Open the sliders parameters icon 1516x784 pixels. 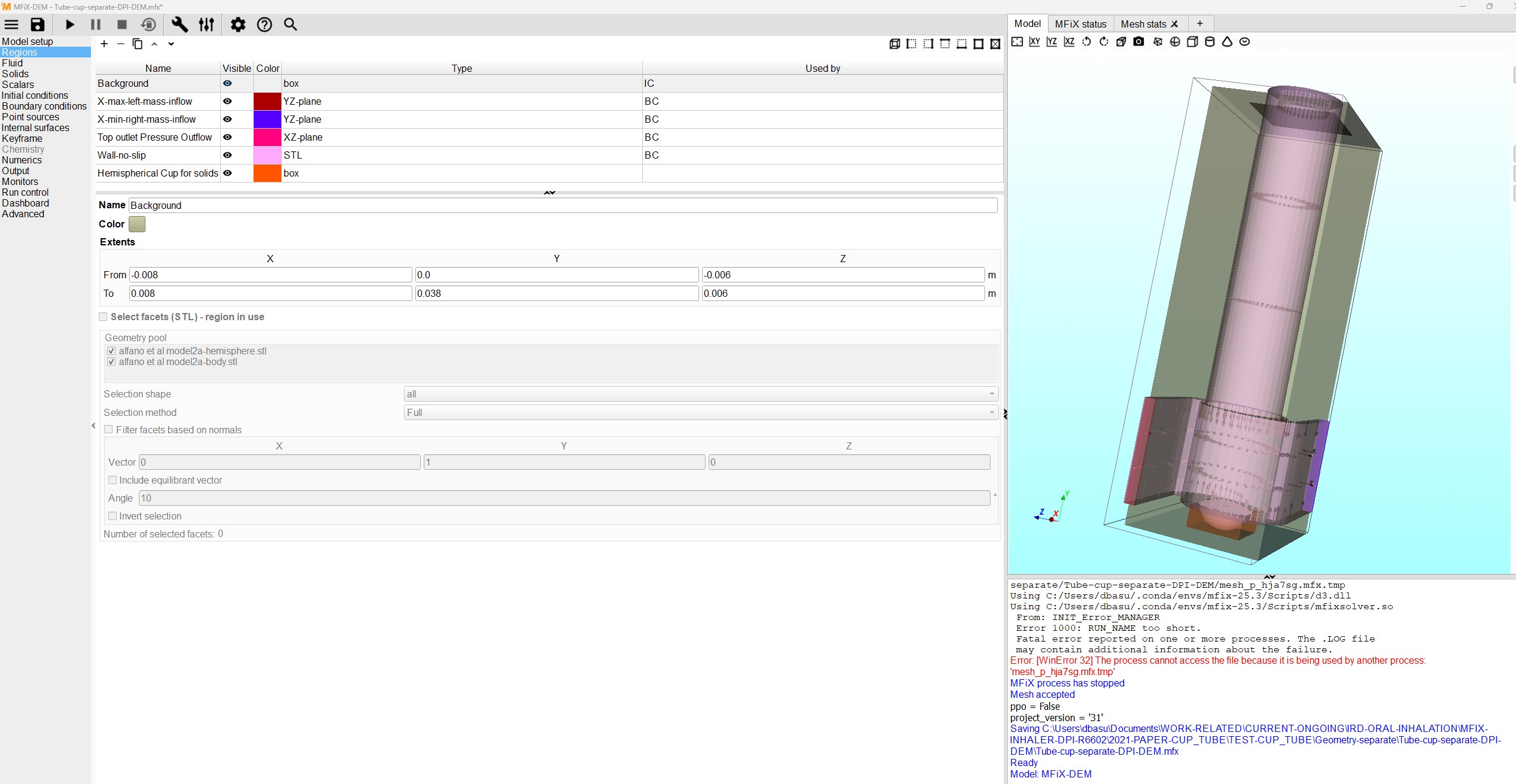pos(206,25)
